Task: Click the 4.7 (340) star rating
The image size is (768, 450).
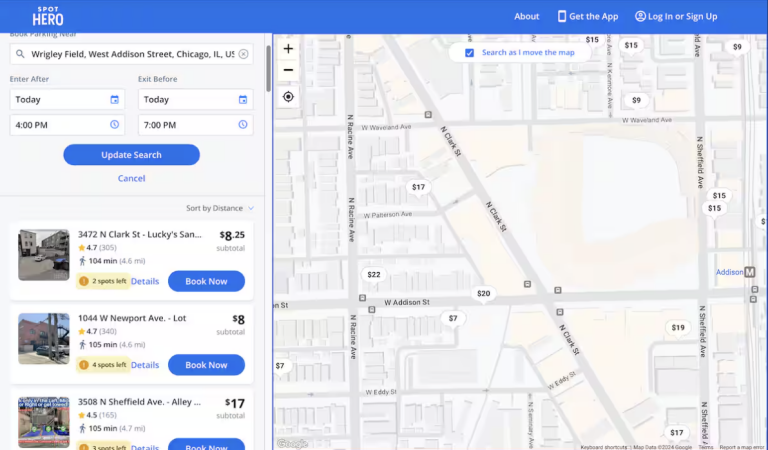Action: 97,332
